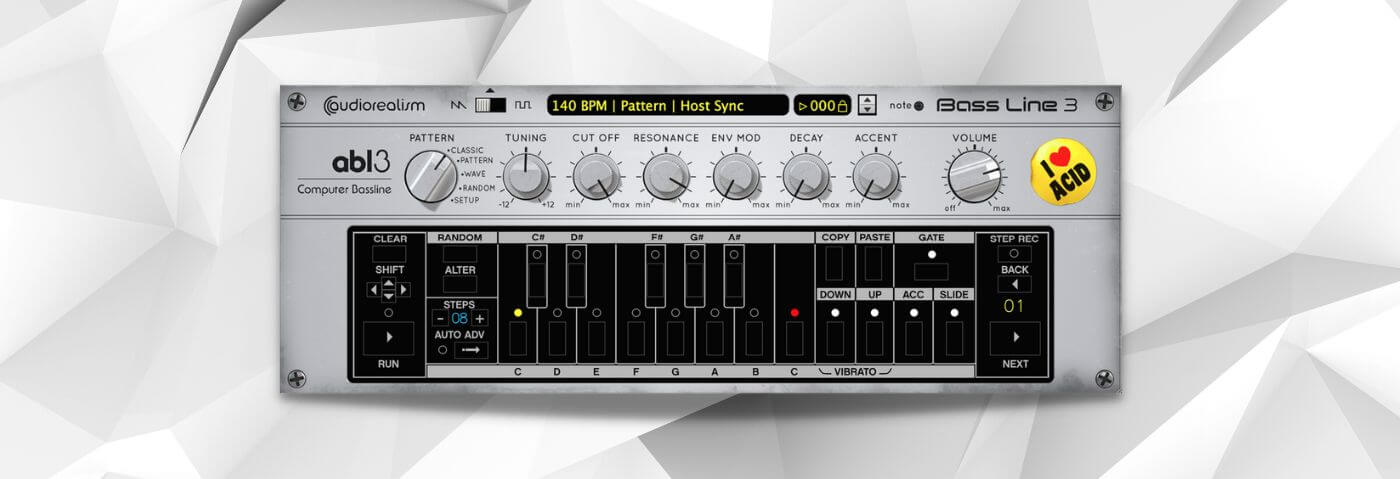The image size is (1400, 479).
Task: Select WAVE mode label
Action: (x=474, y=173)
